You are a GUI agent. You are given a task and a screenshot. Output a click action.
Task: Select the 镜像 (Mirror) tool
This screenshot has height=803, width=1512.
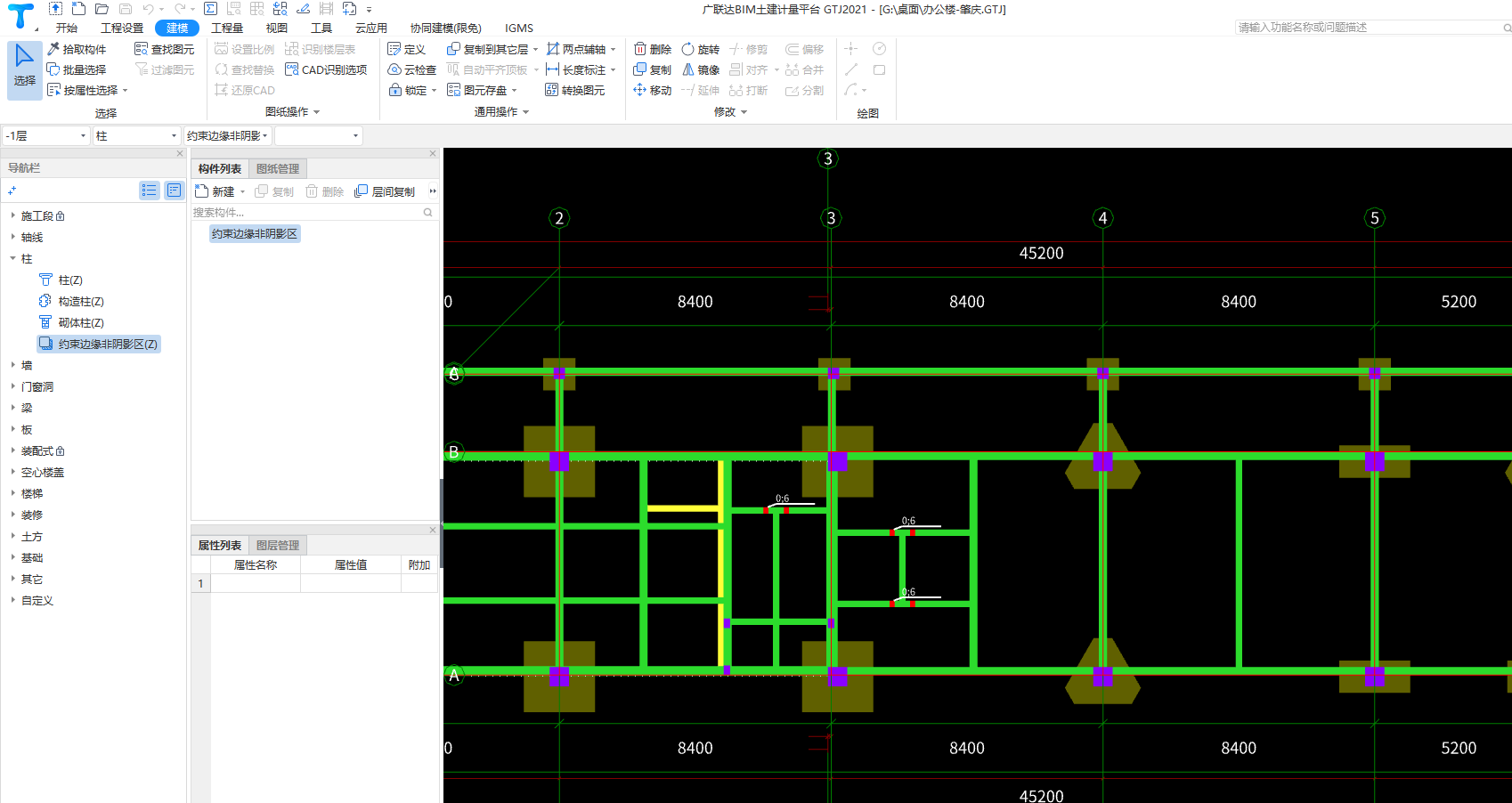pyautogui.click(x=701, y=69)
